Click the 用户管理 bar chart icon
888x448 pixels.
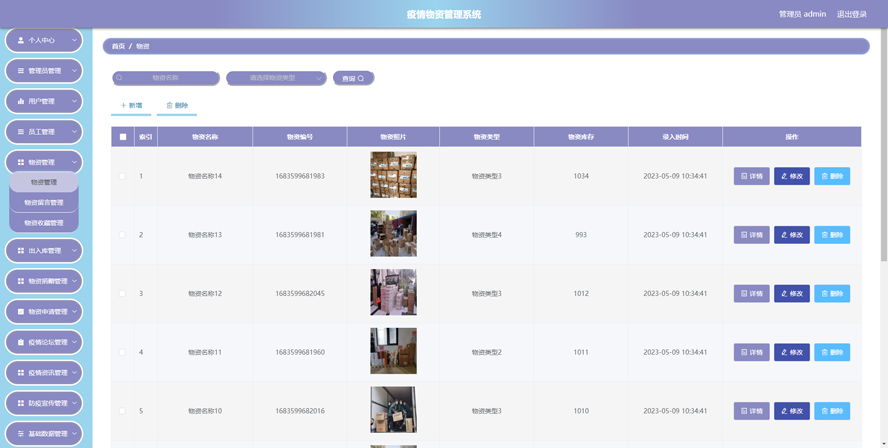[21, 101]
